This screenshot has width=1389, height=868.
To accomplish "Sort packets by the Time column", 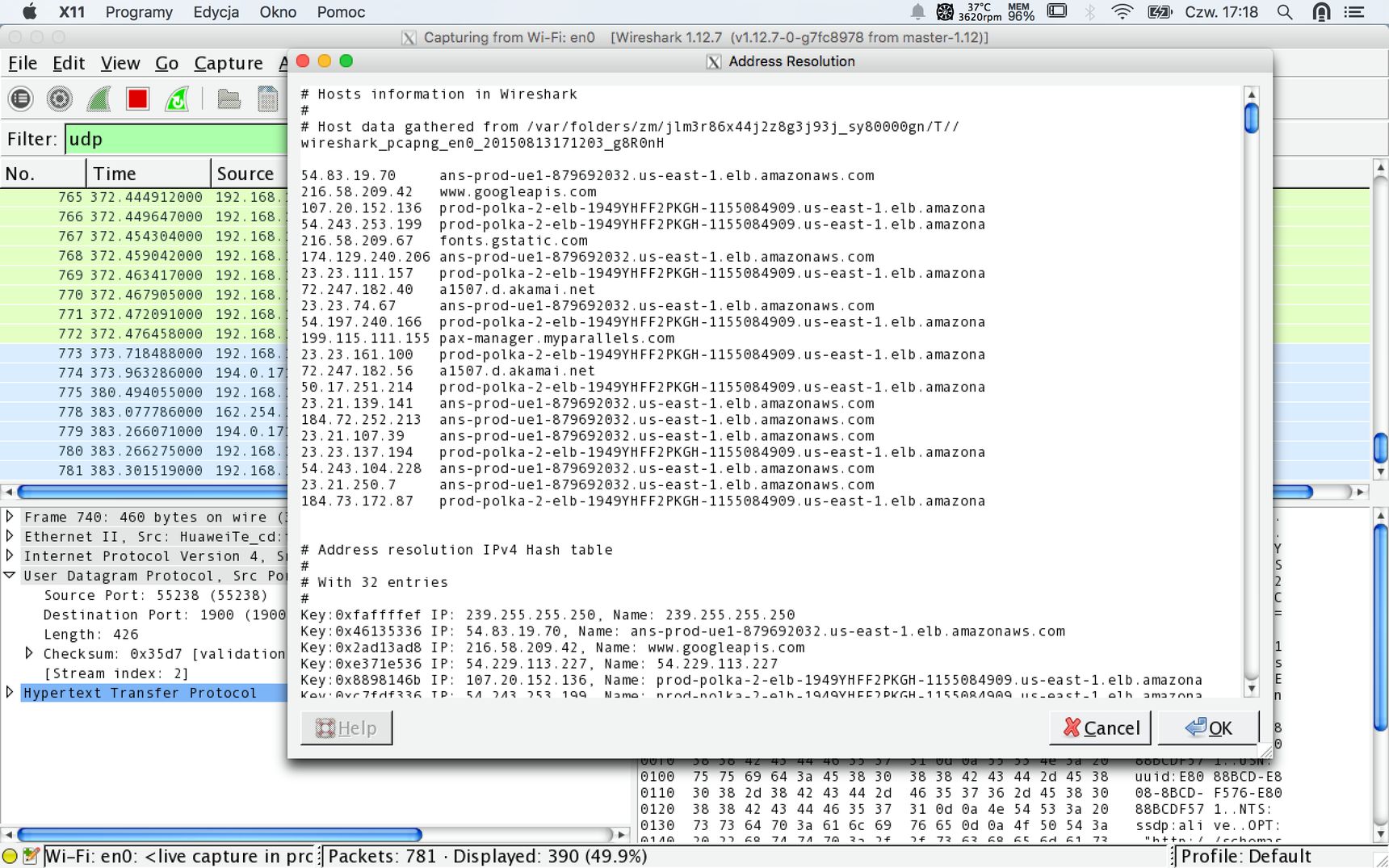I will click(x=149, y=174).
